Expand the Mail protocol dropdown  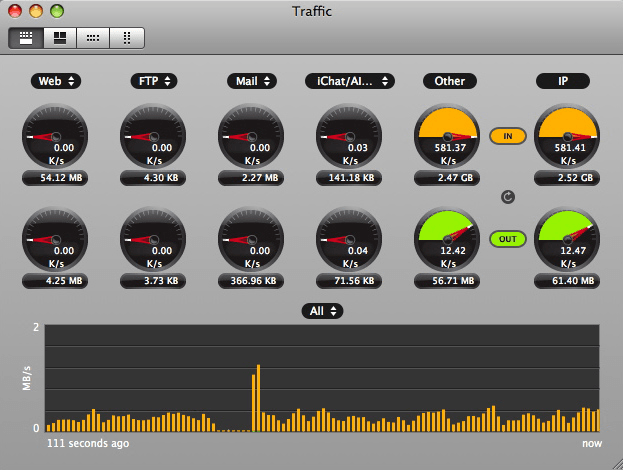pyautogui.click(x=252, y=81)
